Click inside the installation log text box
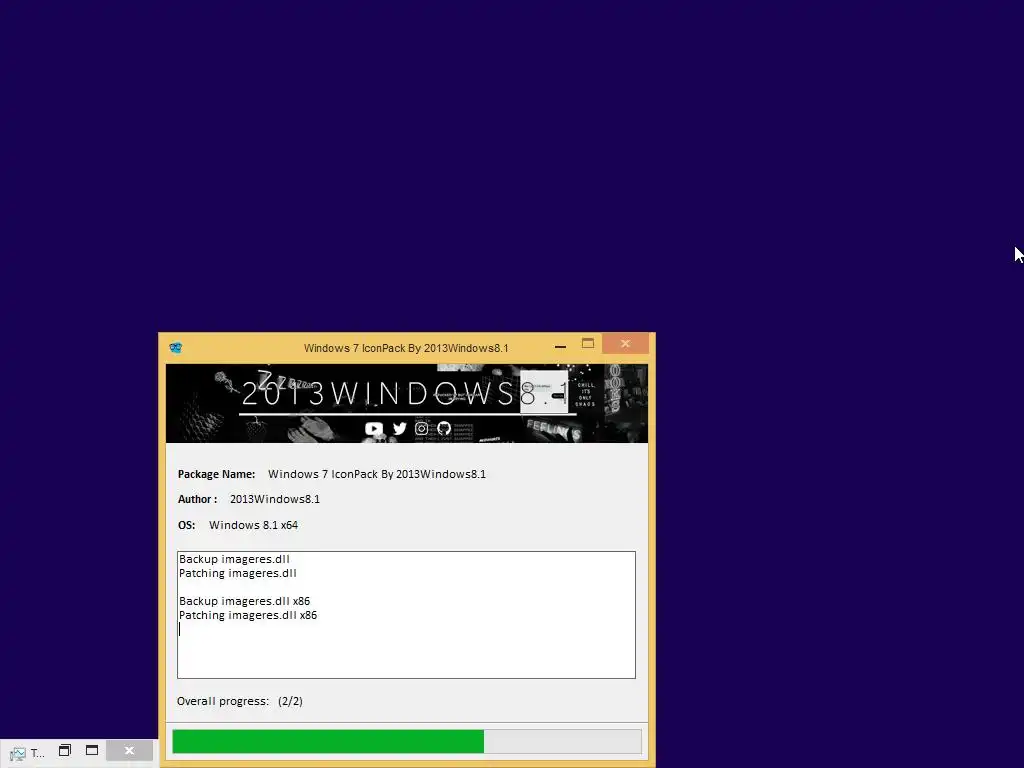This screenshot has width=1024, height=768. pos(406,615)
